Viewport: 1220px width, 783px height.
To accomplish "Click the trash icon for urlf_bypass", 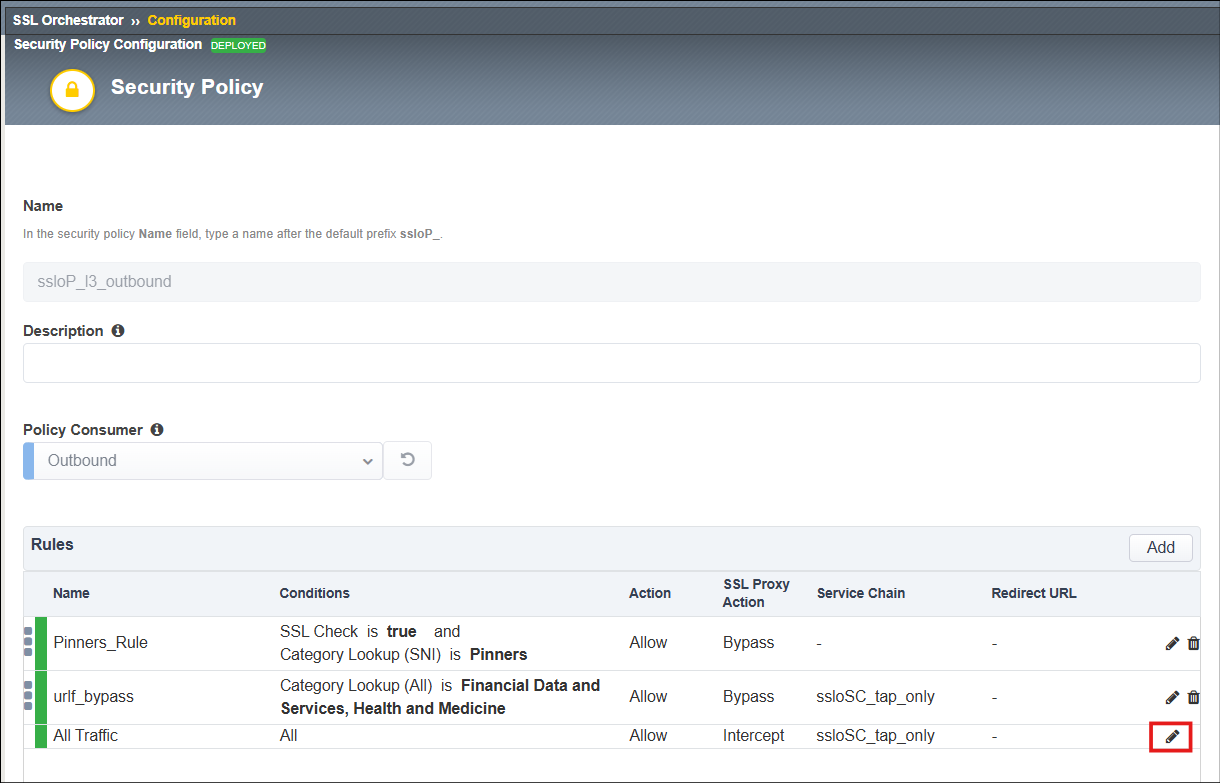I will (x=1193, y=697).
